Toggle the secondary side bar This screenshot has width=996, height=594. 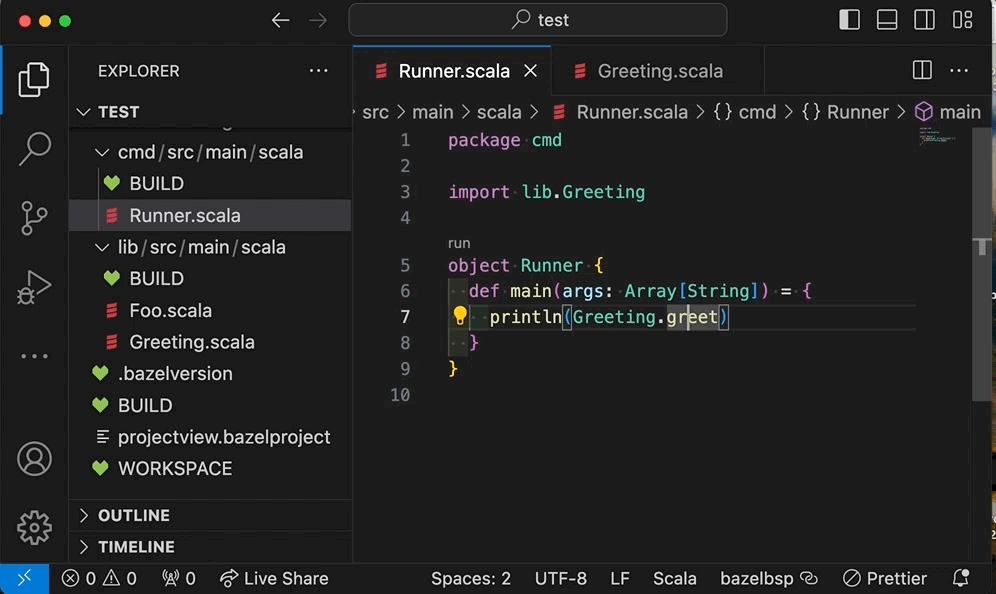click(924, 20)
